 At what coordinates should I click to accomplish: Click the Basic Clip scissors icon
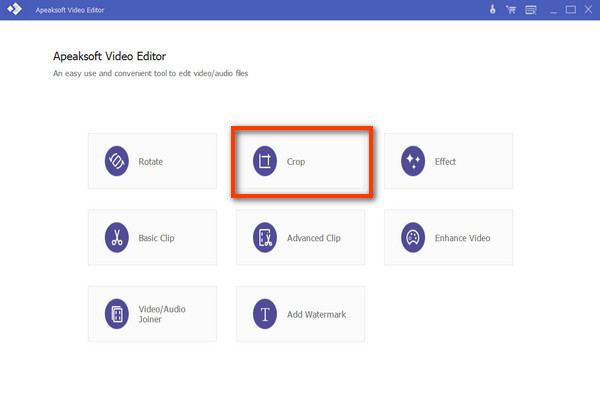(117, 238)
